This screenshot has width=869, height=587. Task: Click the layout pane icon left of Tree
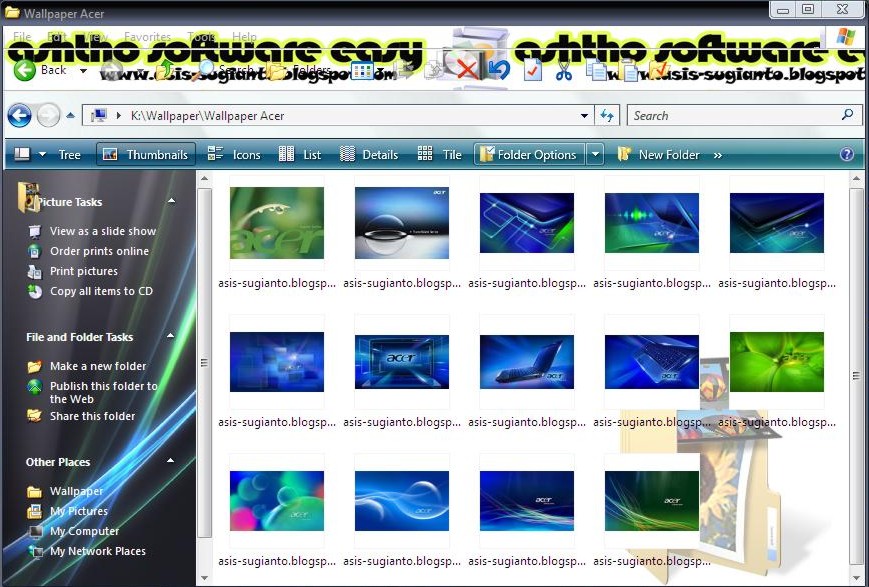pos(22,154)
